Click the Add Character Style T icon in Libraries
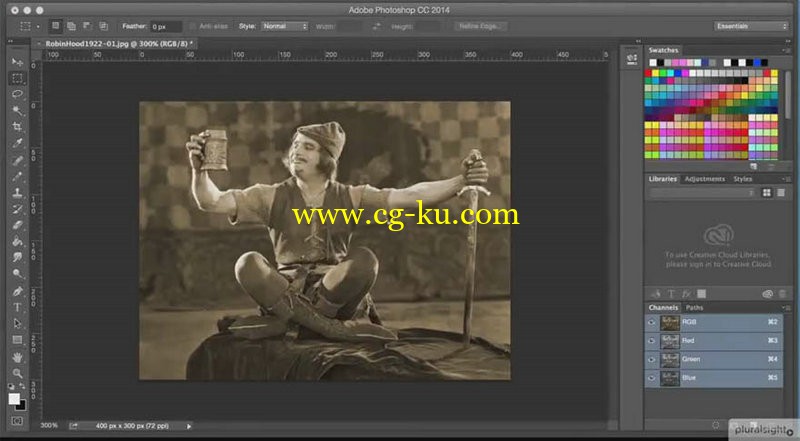800x441 pixels. (x=671, y=293)
